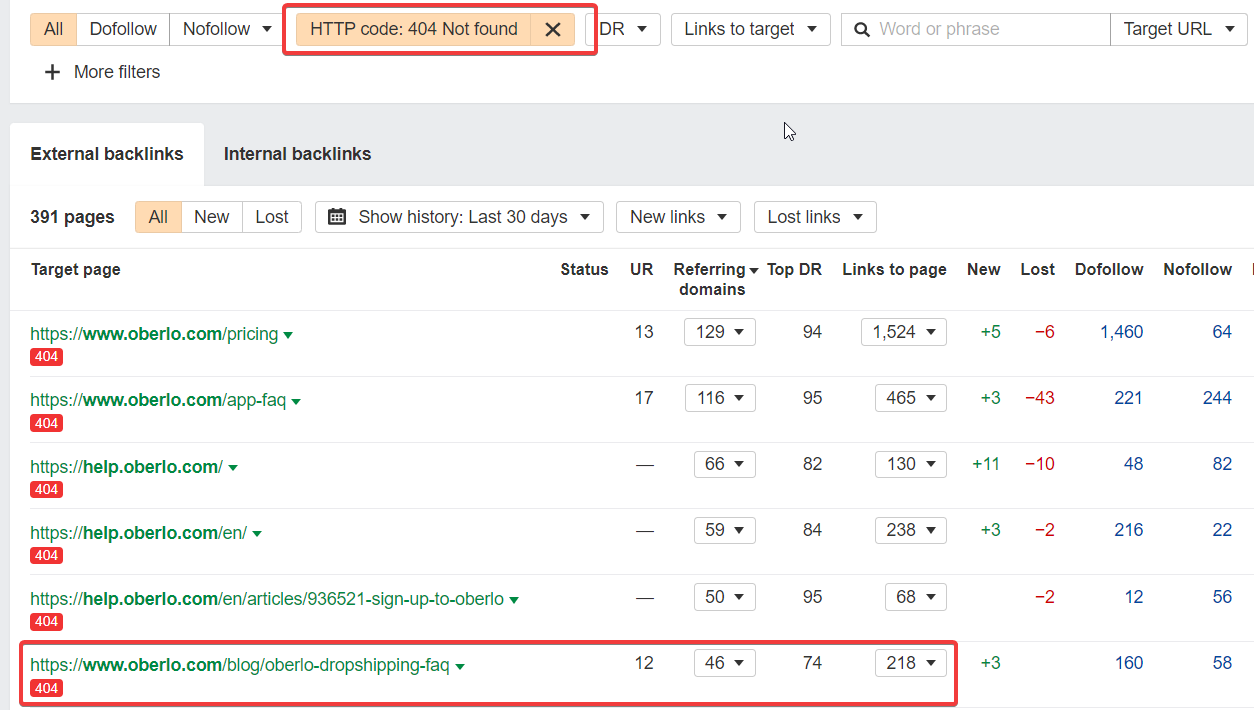Select the All pages toggle
The image size is (1254, 710).
pos(158,217)
